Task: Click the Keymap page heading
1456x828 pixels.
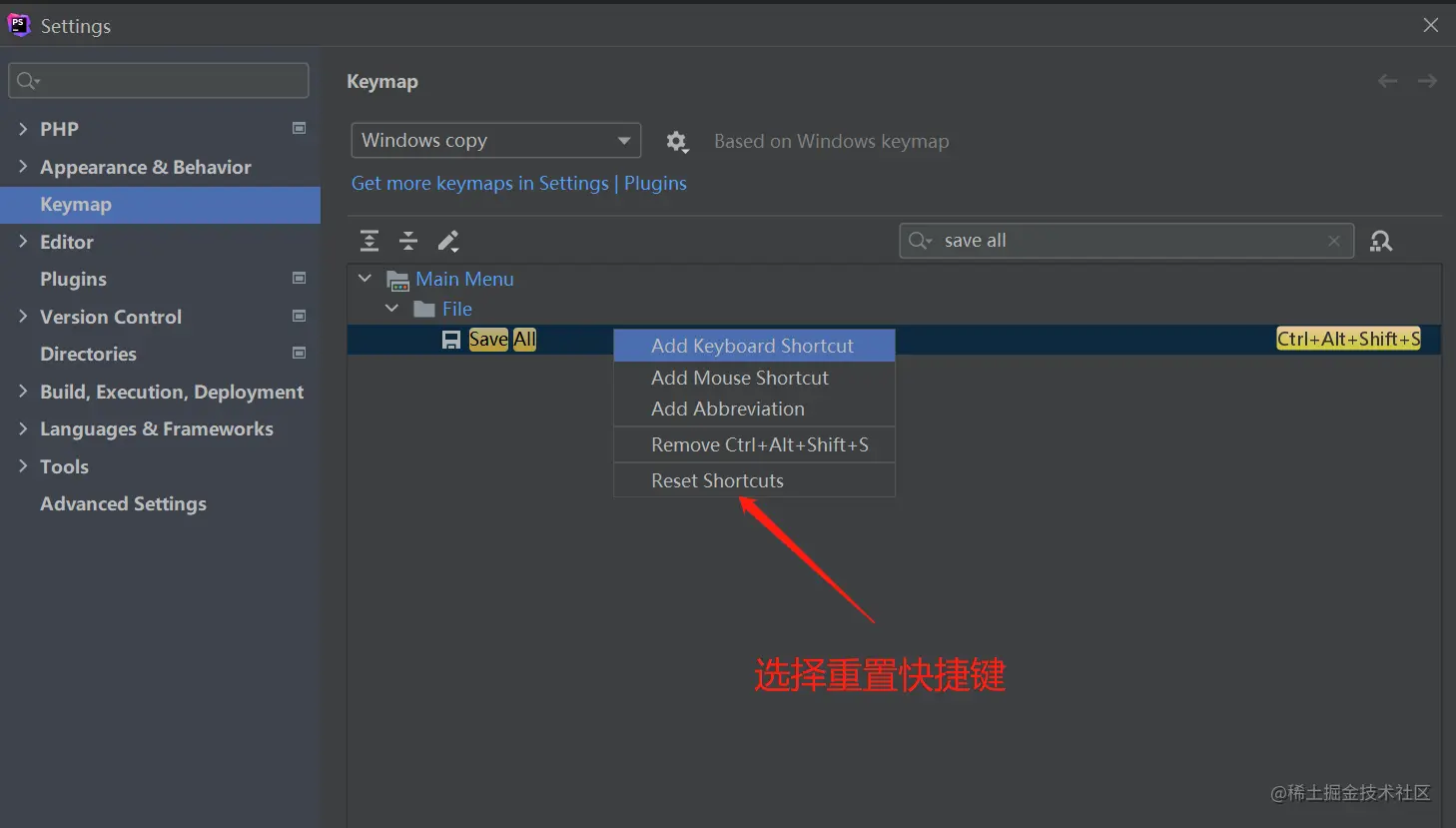Action: point(382,82)
